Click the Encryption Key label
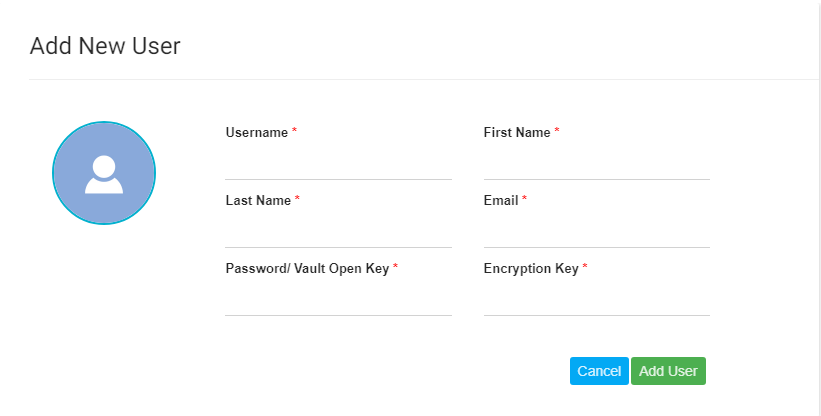This screenshot has width=821, height=416. coord(531,268)
